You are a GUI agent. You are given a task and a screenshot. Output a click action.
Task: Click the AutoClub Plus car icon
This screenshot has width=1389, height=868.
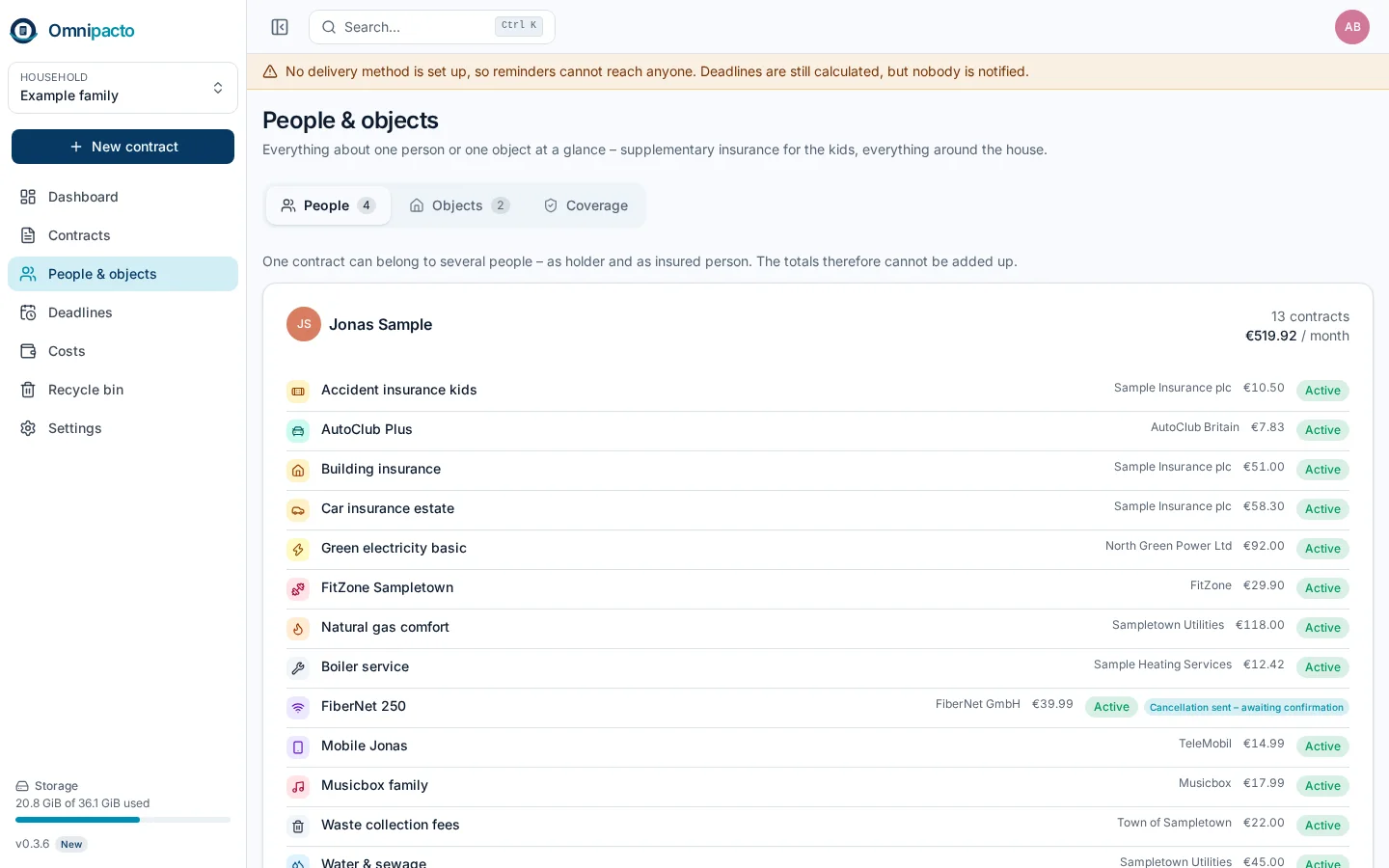click(298, 430)
